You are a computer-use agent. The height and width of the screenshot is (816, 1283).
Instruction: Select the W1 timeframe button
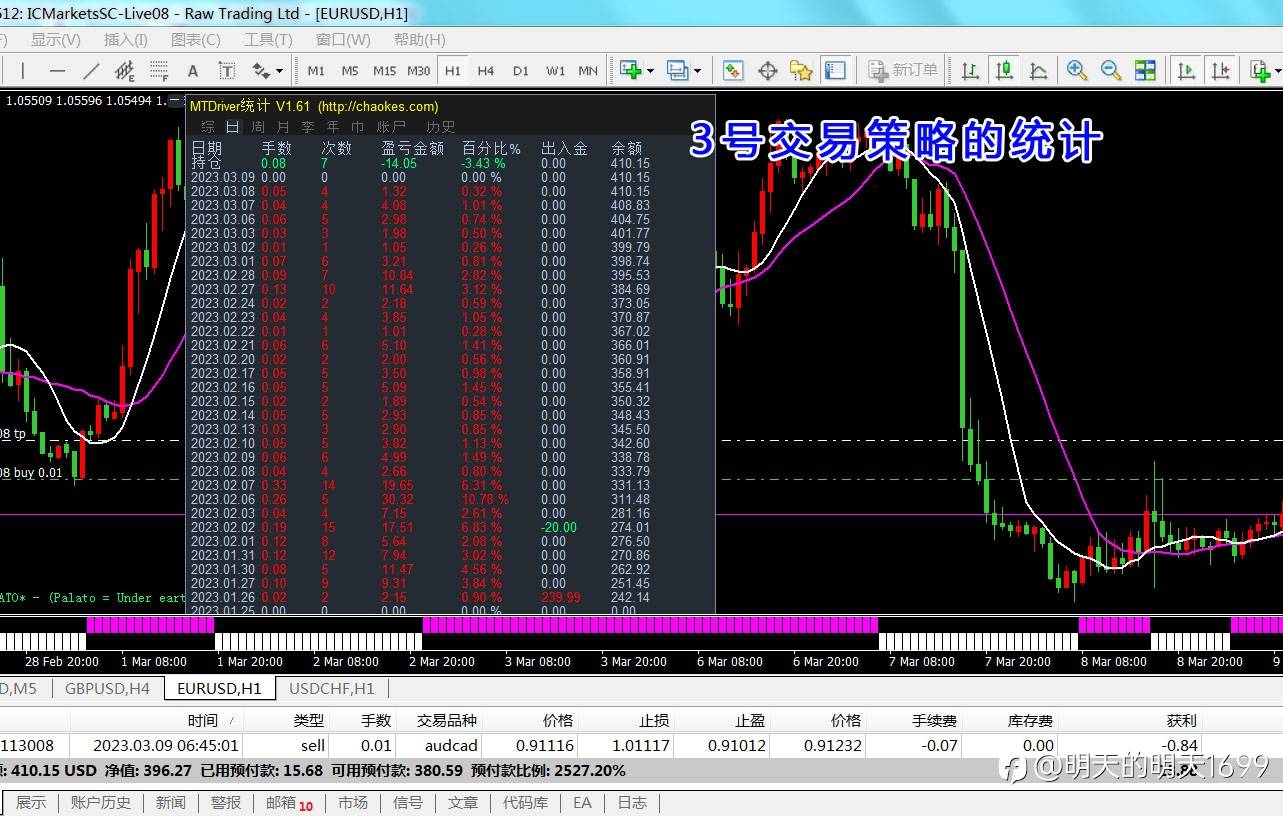click(x=555, y=71)
